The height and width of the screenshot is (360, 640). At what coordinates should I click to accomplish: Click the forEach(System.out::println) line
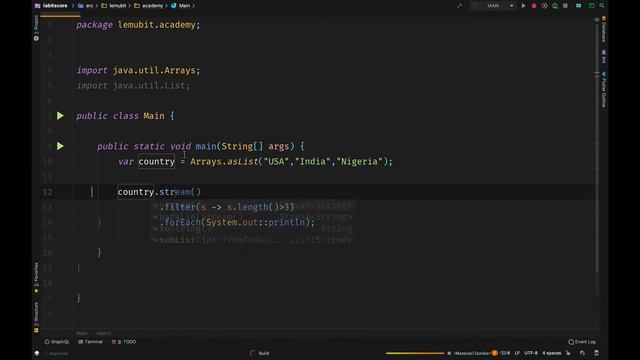coord(237,222)
